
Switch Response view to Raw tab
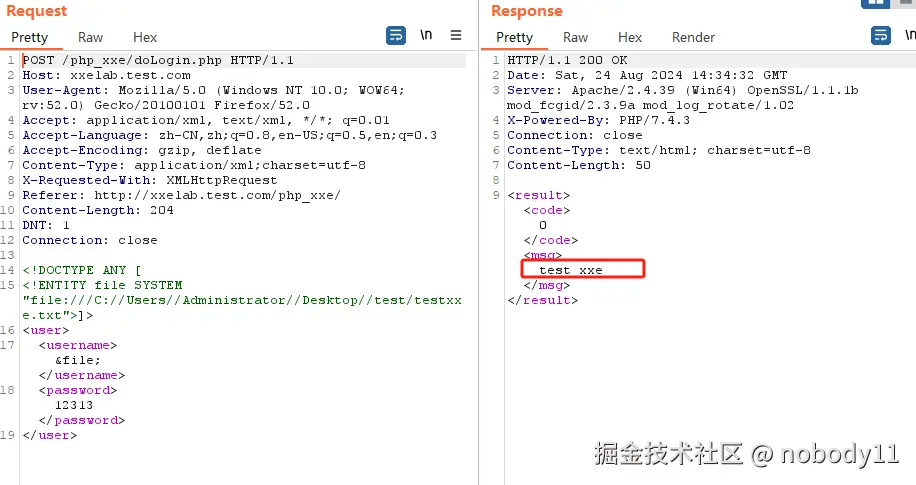click(575, 37)
